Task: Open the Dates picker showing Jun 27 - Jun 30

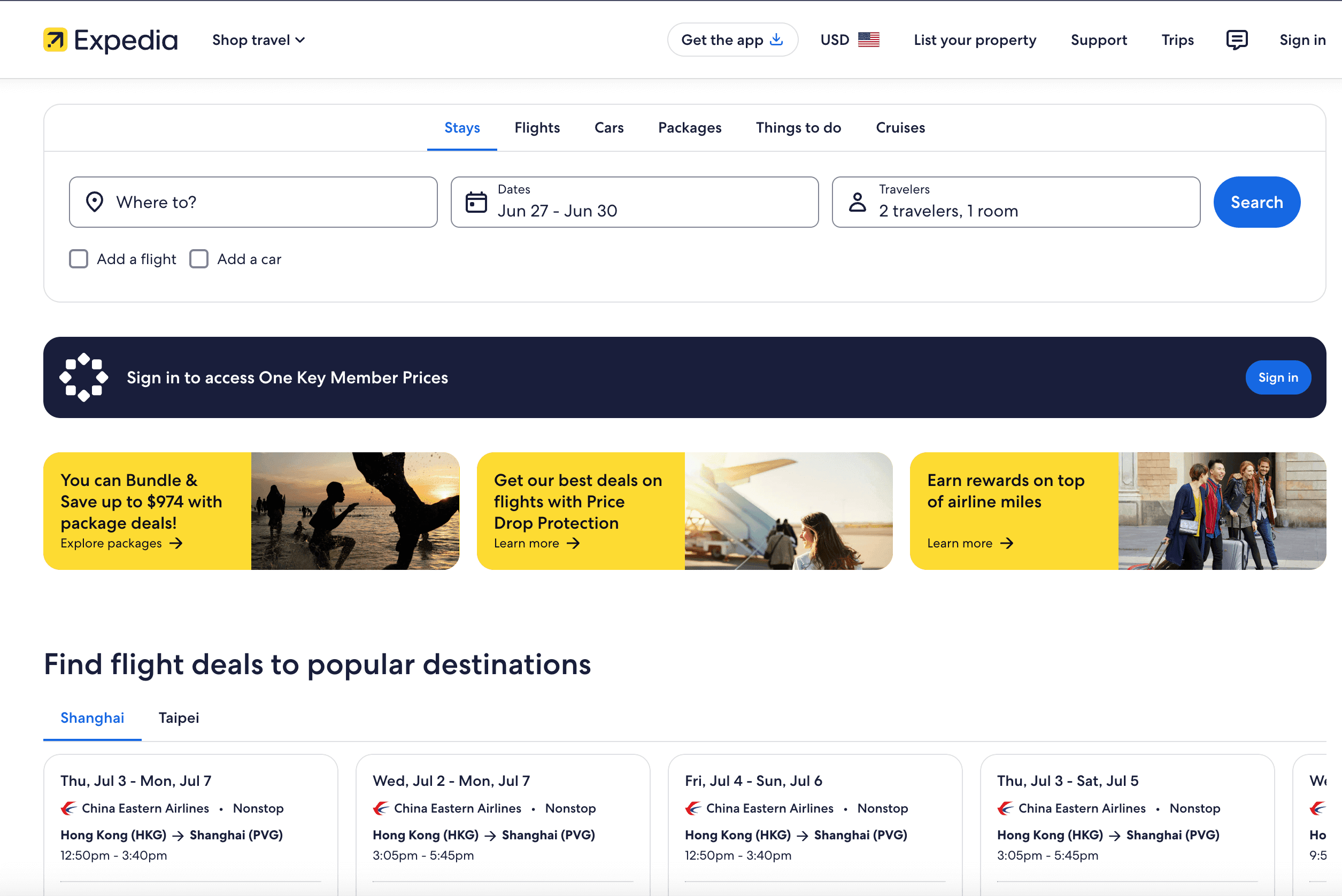Action: click(634, 202)
